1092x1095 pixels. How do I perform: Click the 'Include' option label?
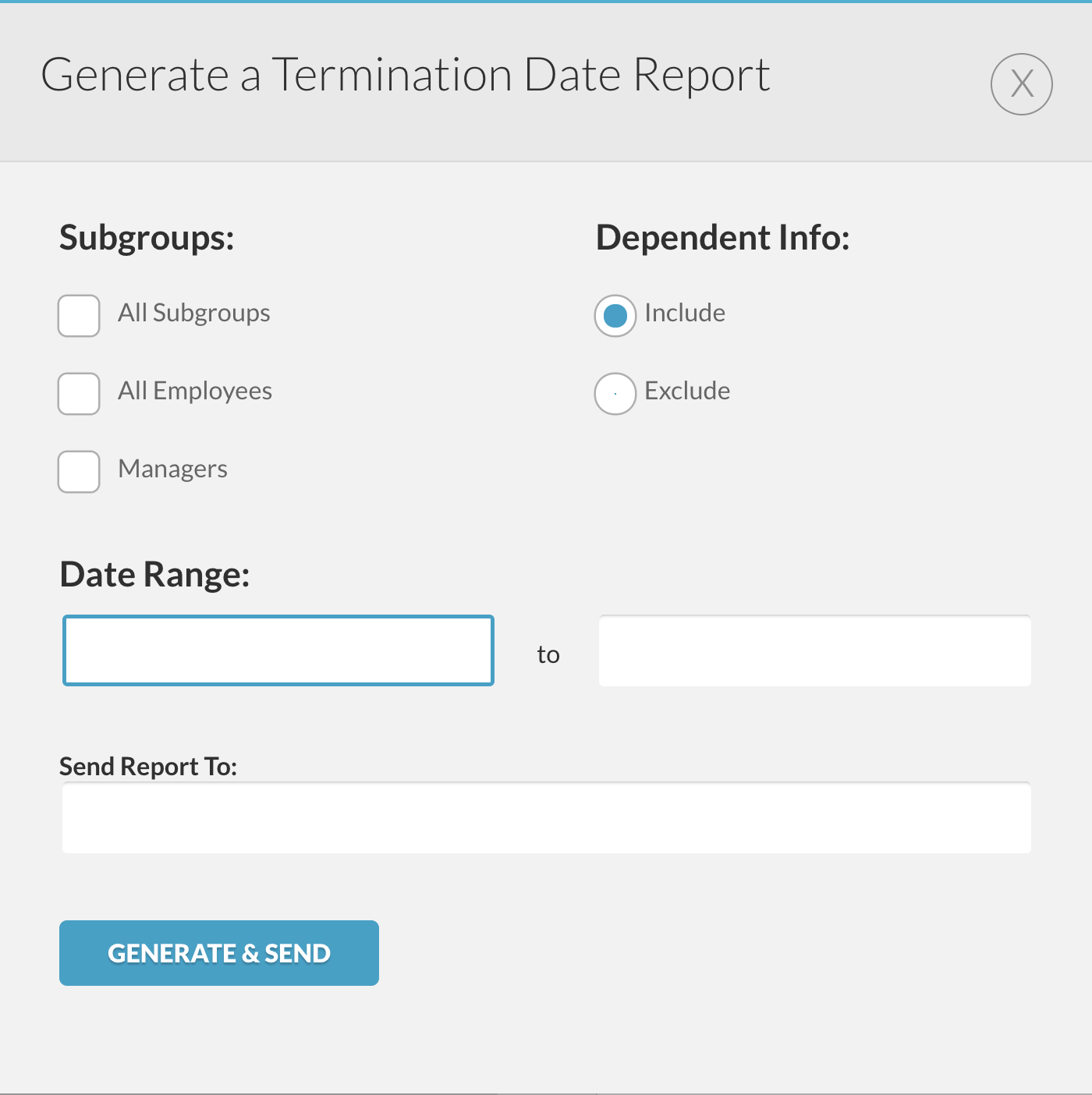coord(685,313)
